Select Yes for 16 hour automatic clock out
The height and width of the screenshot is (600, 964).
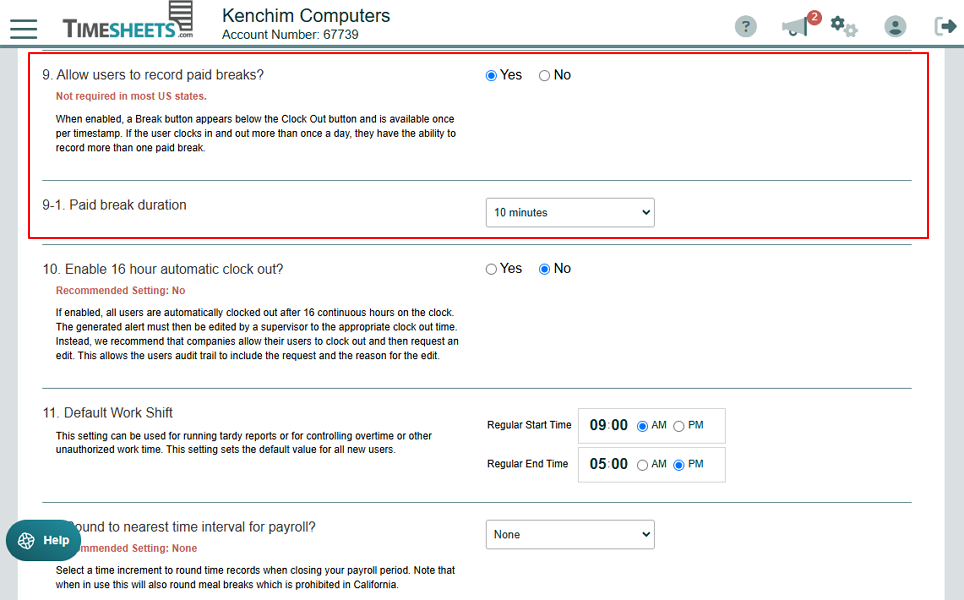(x=491, y=269)
